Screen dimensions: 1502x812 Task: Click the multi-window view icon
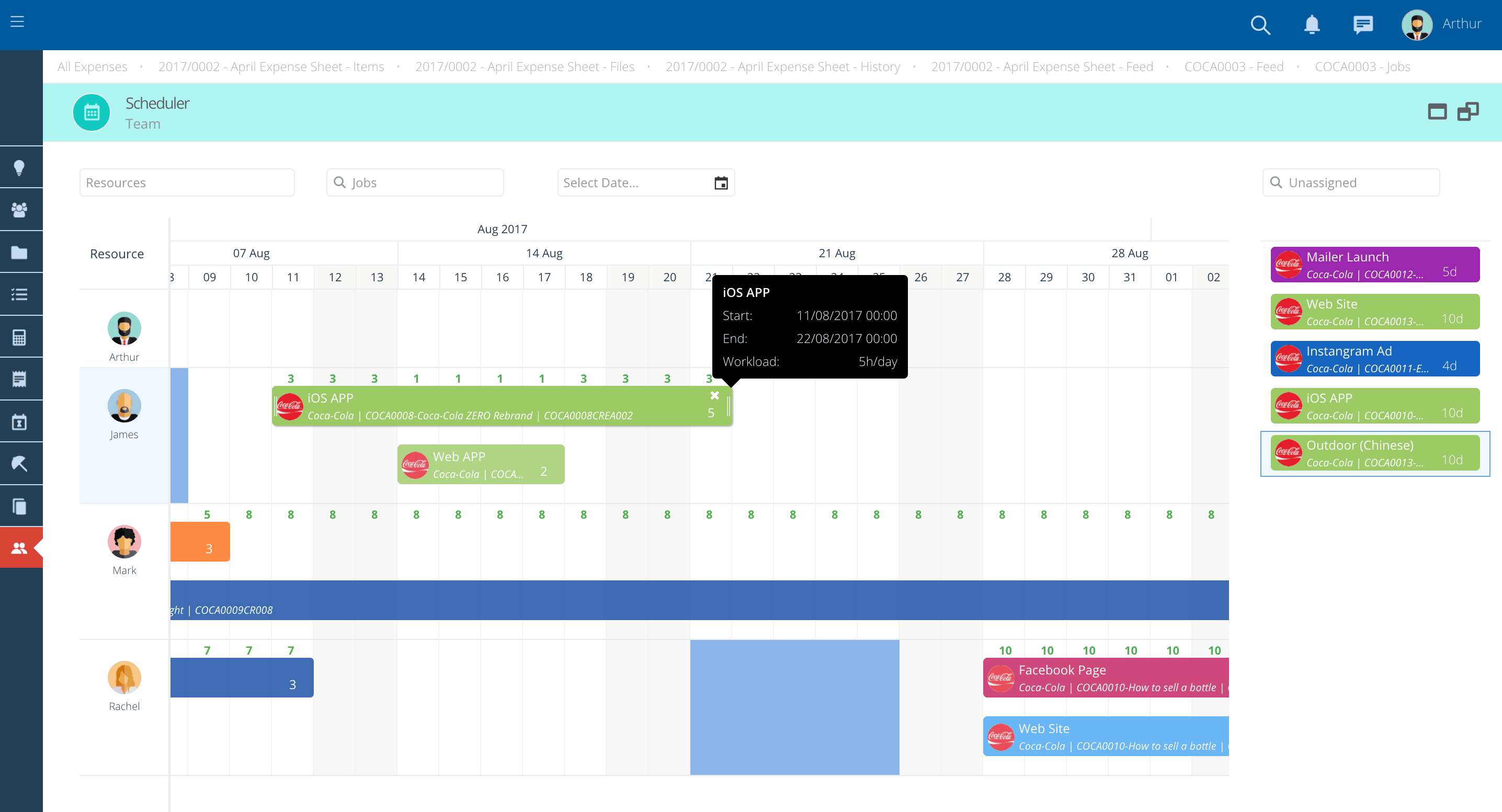click(1467, 111)
